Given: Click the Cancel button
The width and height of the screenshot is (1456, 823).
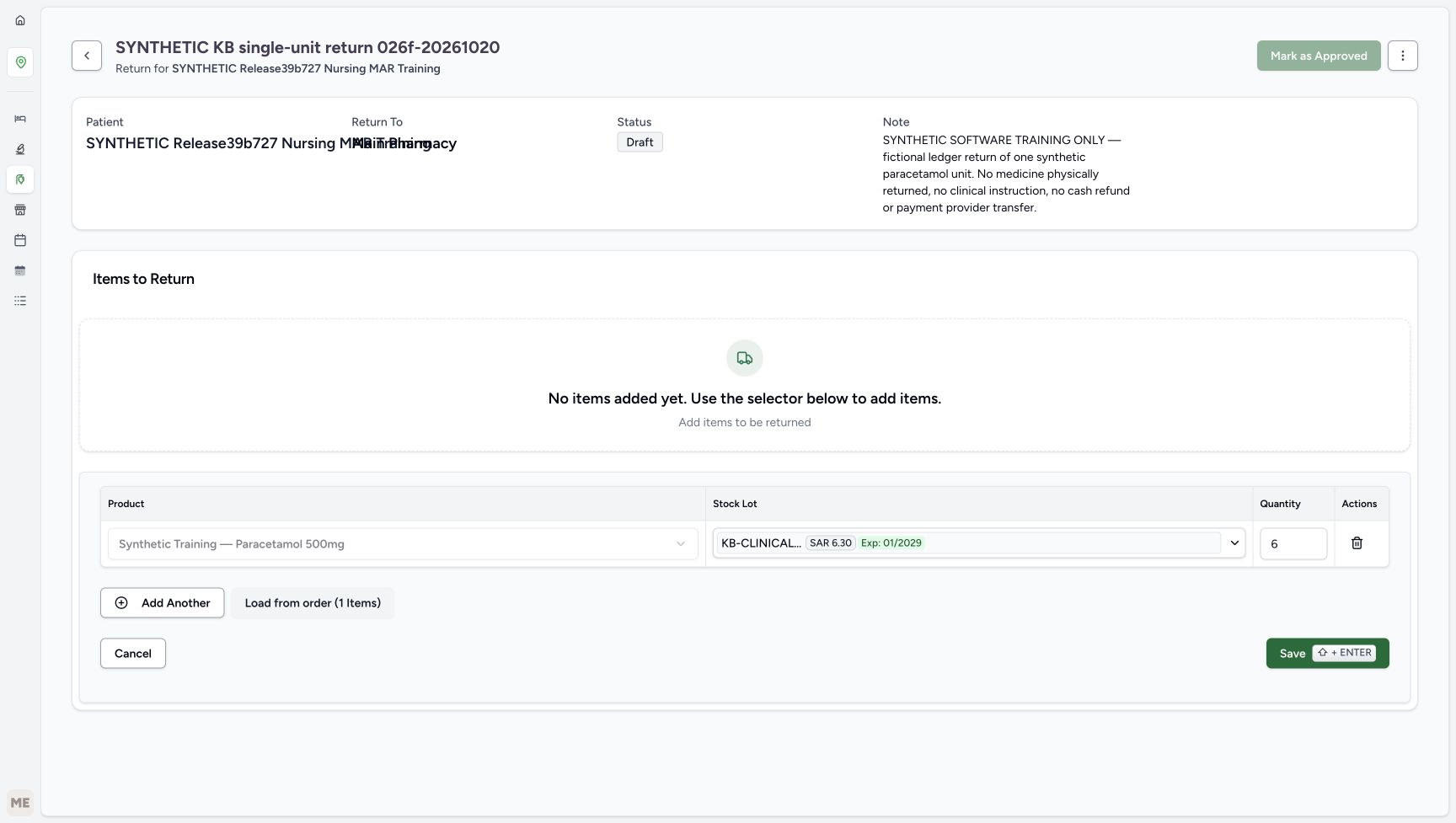Looking at the screenshot, I should [133, 654].
